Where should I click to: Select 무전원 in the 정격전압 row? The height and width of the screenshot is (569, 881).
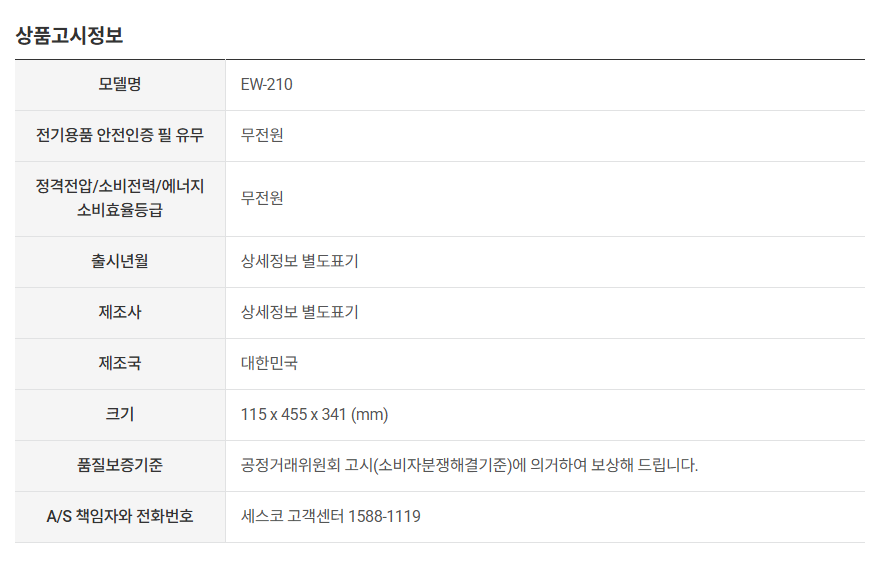262,198
